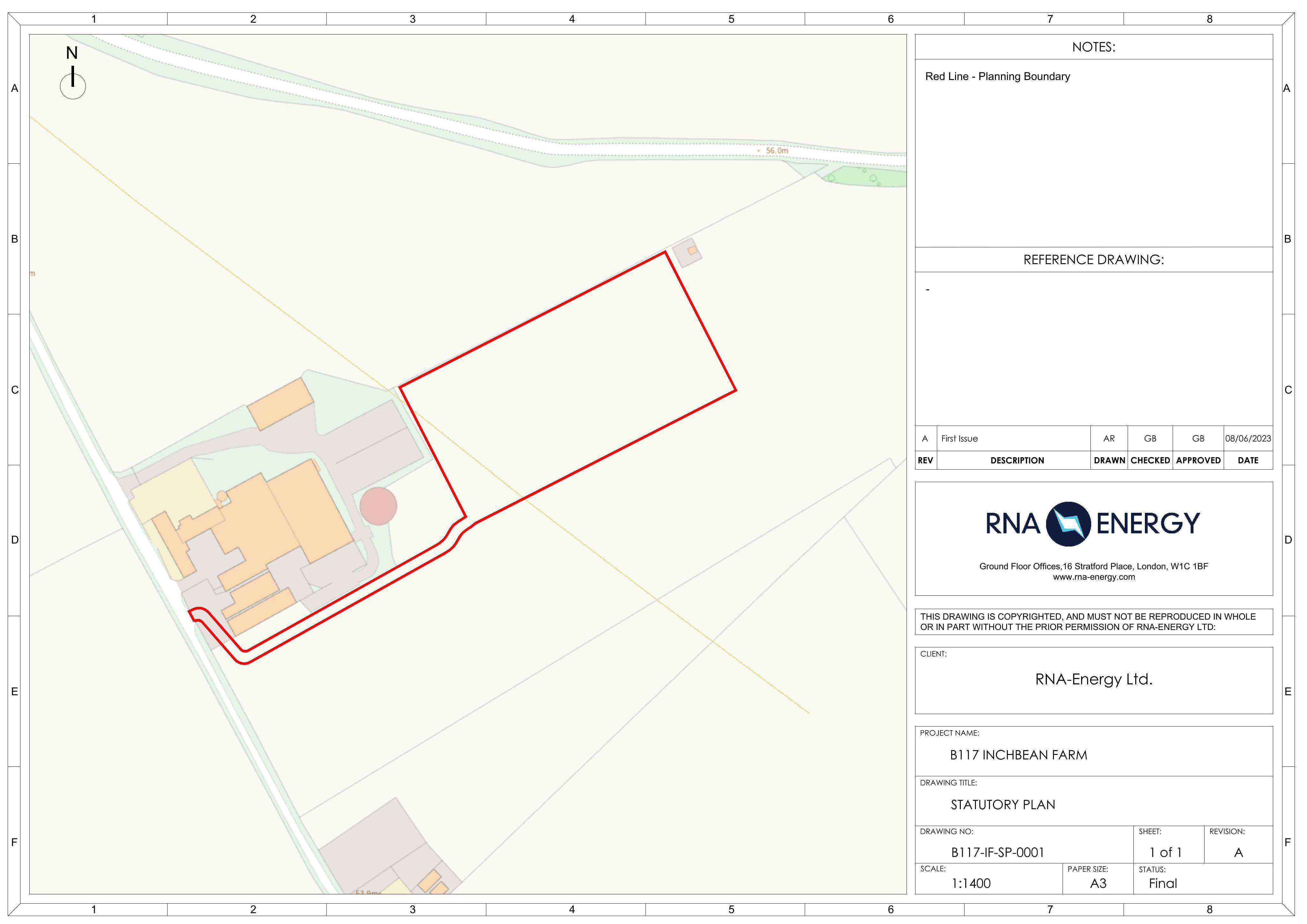Click the copyright notice text
Screen dimensions: 1307x924
(x=1088, y=622)
